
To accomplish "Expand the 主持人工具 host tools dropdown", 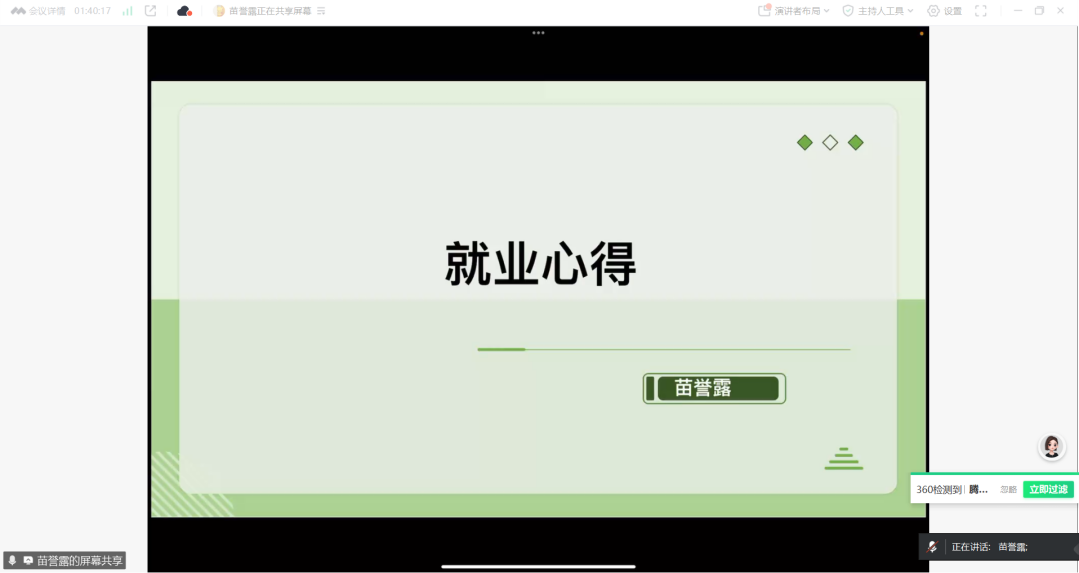I will [x=877, y=11].
